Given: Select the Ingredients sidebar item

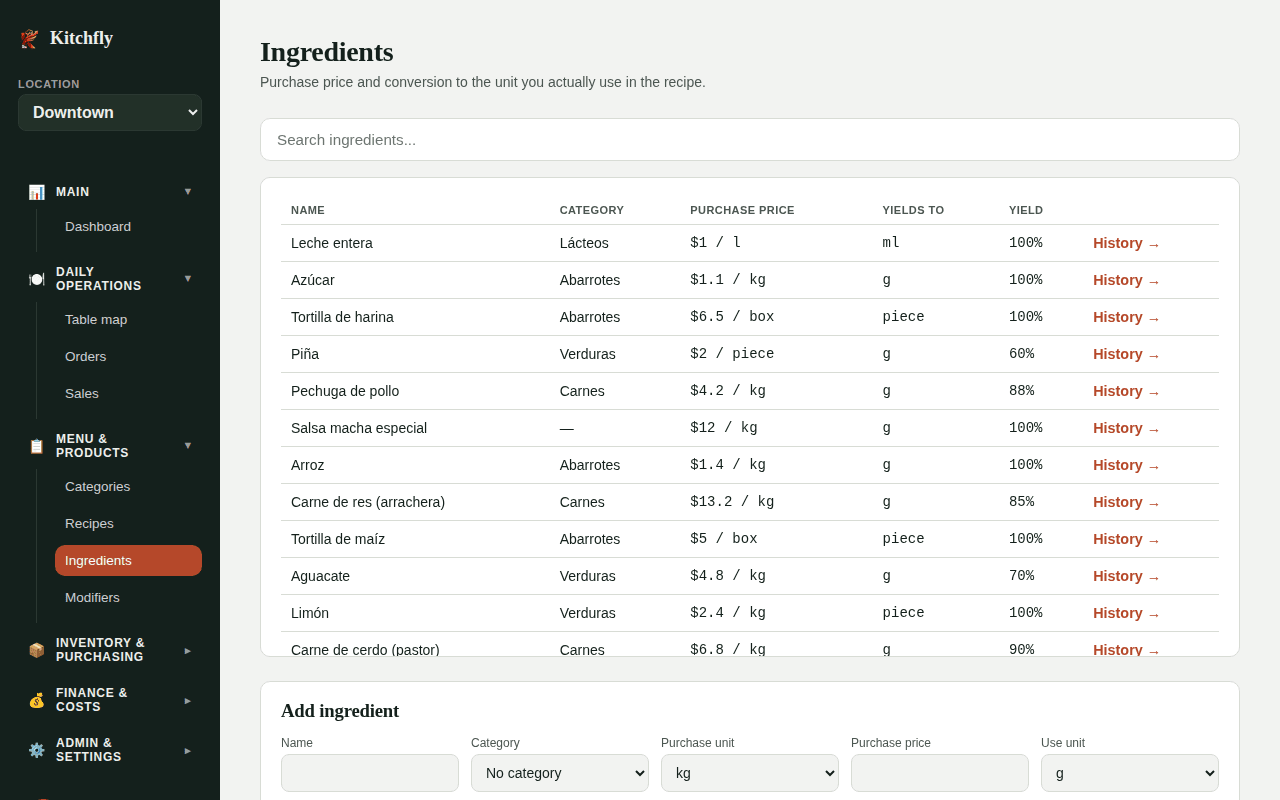Looking at the screenshot, I should point(128,561).
